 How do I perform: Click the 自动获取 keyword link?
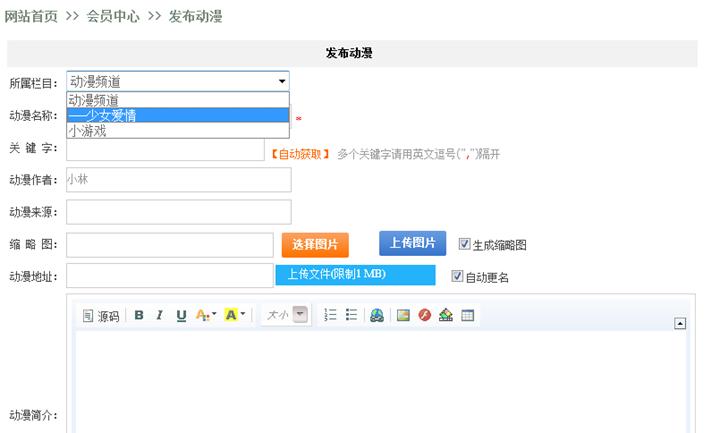300,154
